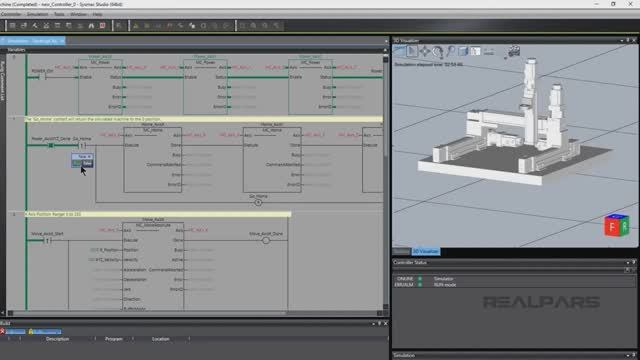
Task: Select the Move_AxisX_Done output coil
Action: pos(266,240)
